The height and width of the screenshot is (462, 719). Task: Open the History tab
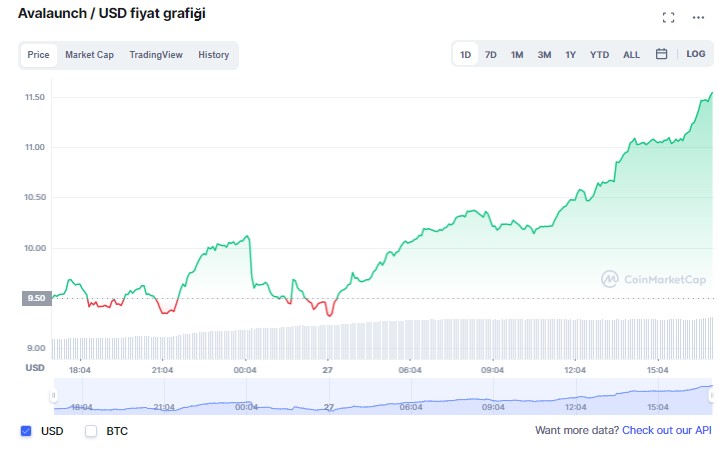click(213, 55)
